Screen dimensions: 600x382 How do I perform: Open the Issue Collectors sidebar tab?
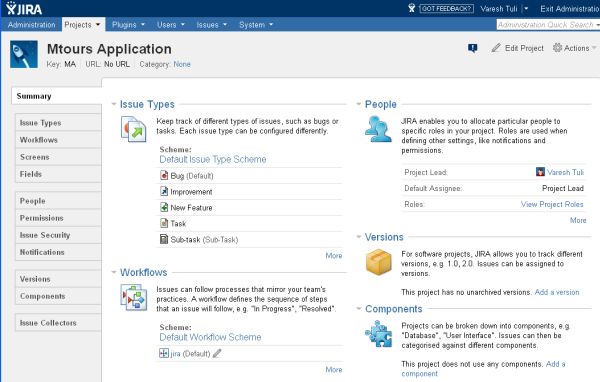click(58, 323)
